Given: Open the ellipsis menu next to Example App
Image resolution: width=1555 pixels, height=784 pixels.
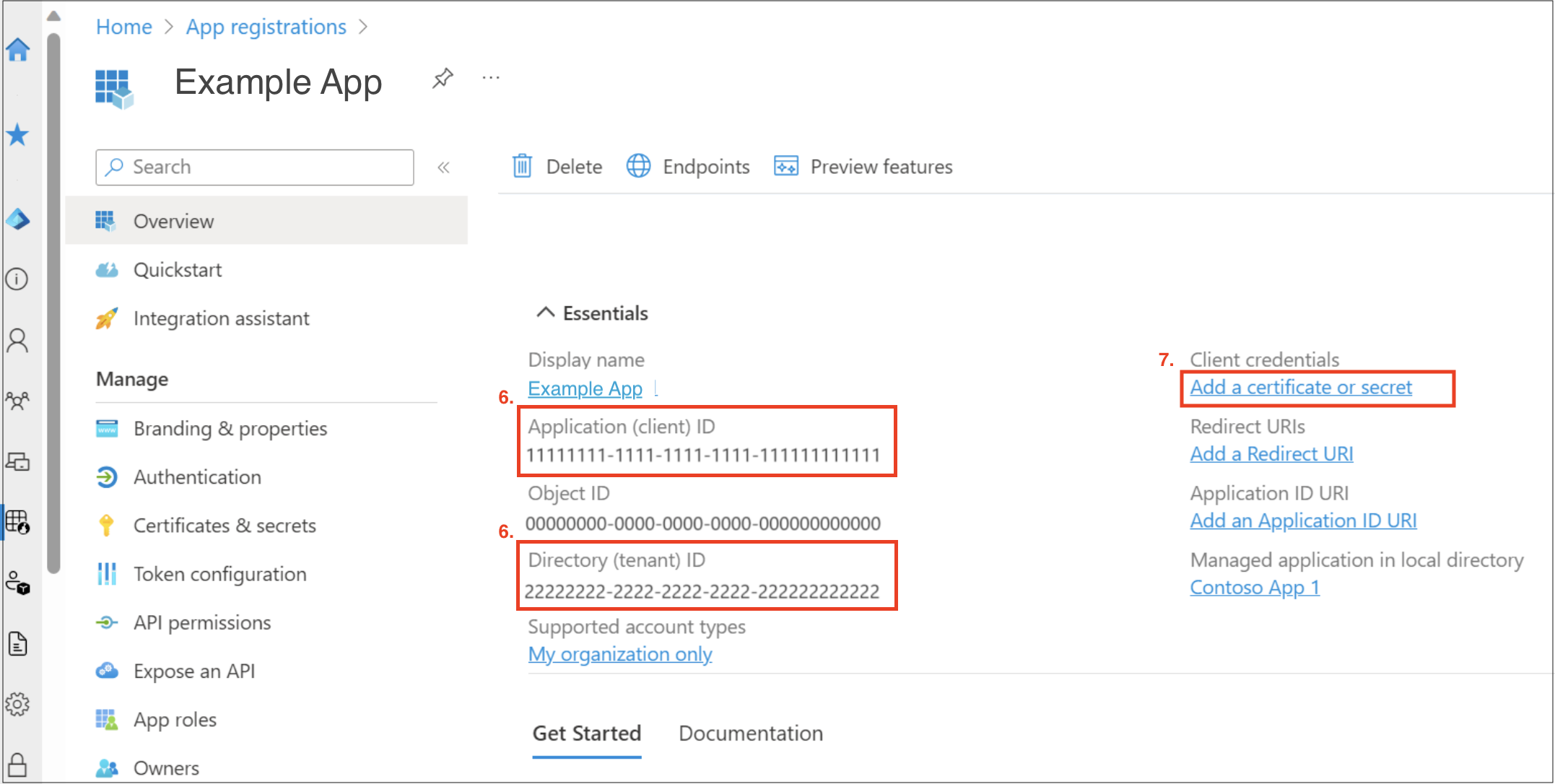Looking at the screenshot, I should 491,78.
